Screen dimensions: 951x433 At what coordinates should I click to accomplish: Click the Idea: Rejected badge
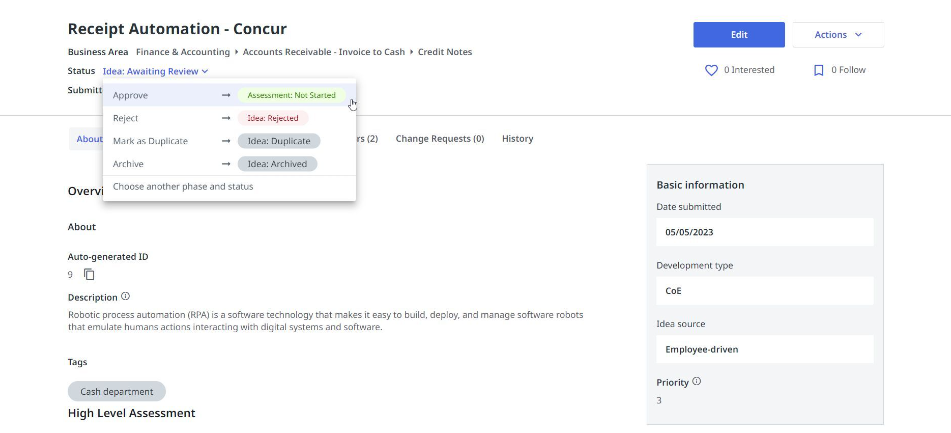click(273, 118)
